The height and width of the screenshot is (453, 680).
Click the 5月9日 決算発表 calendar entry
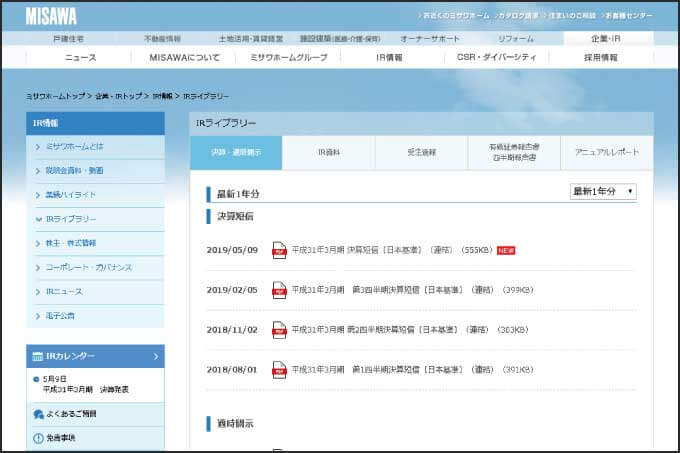(85, 385)
